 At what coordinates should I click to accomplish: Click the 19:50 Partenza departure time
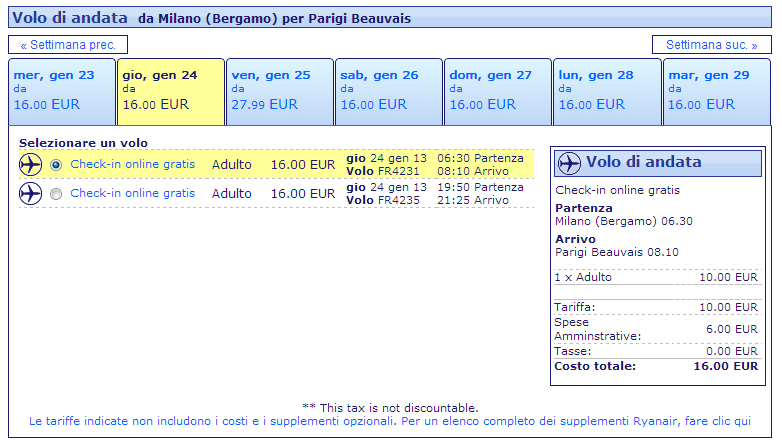pyautogui.click(x=480, y=187)
